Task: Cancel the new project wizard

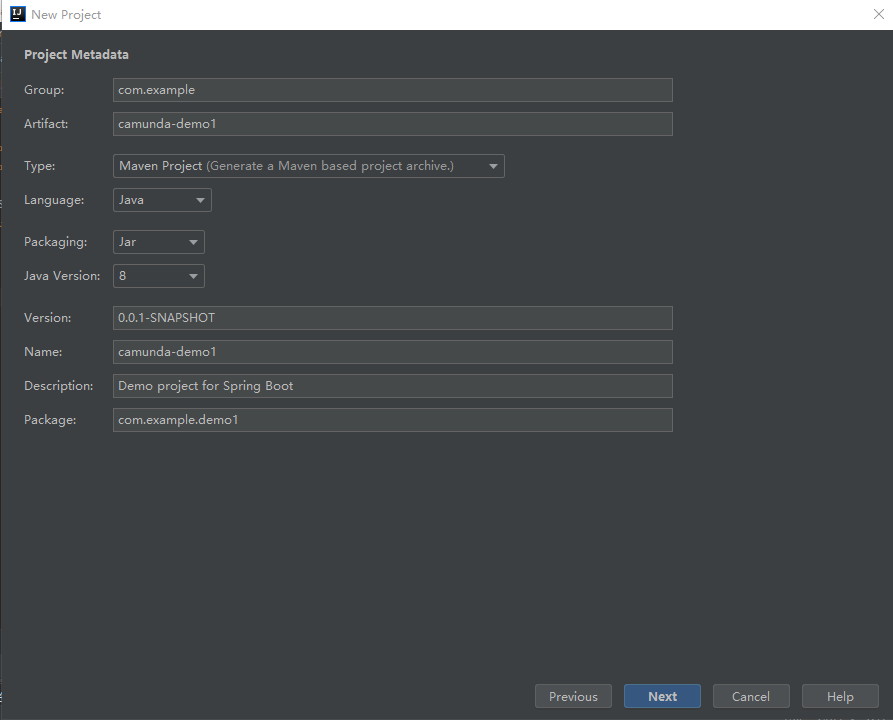Action: [750, 697]
